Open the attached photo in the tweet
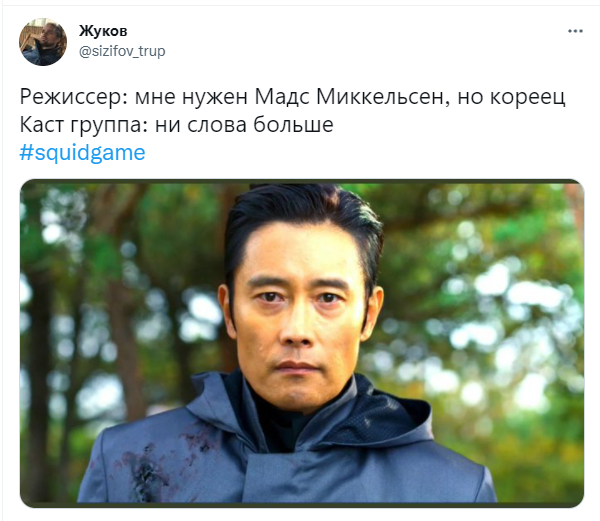The image size is (600, 521). click(302, 343)
